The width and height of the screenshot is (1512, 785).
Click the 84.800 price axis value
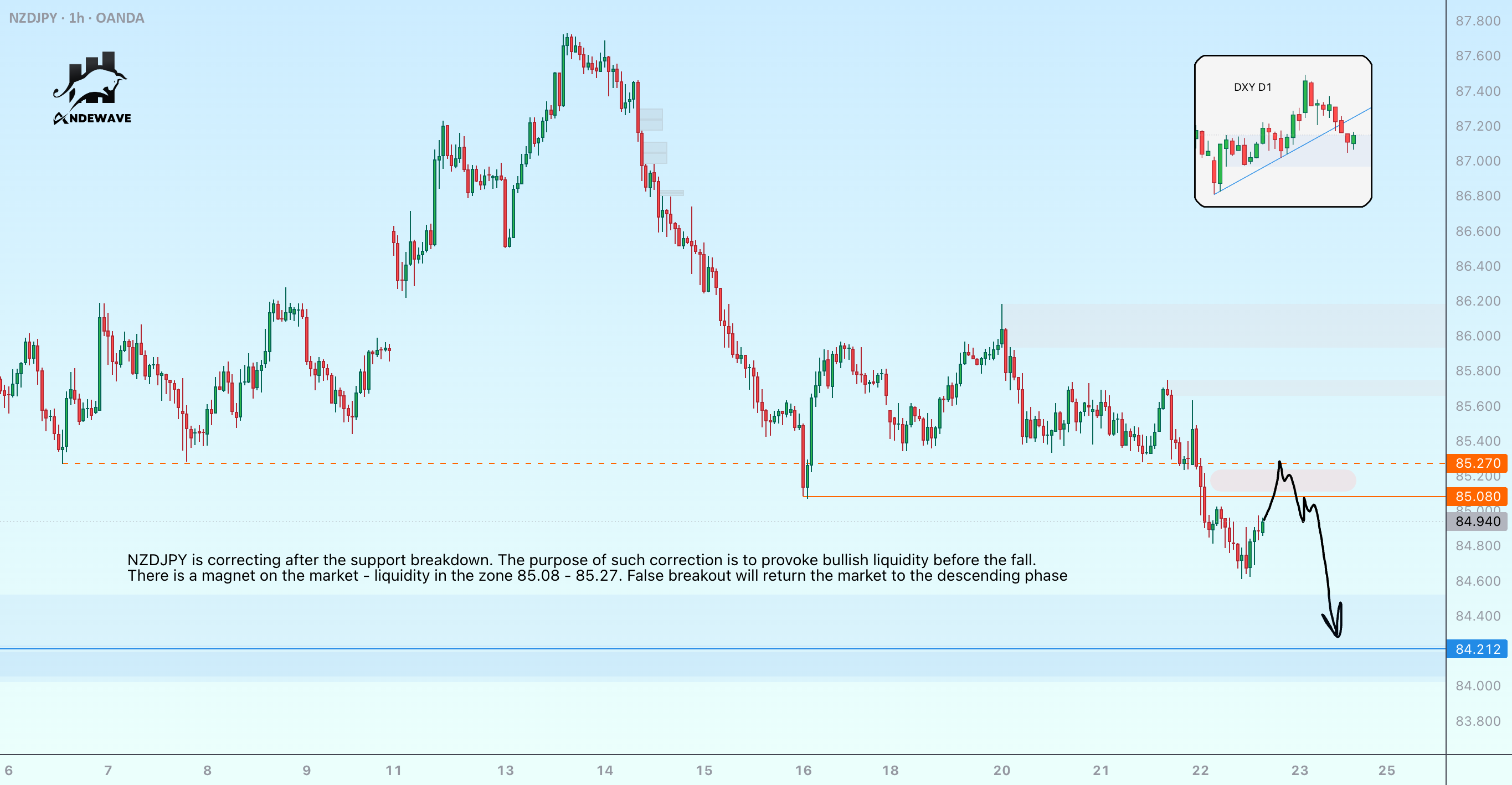(1477, 546)
